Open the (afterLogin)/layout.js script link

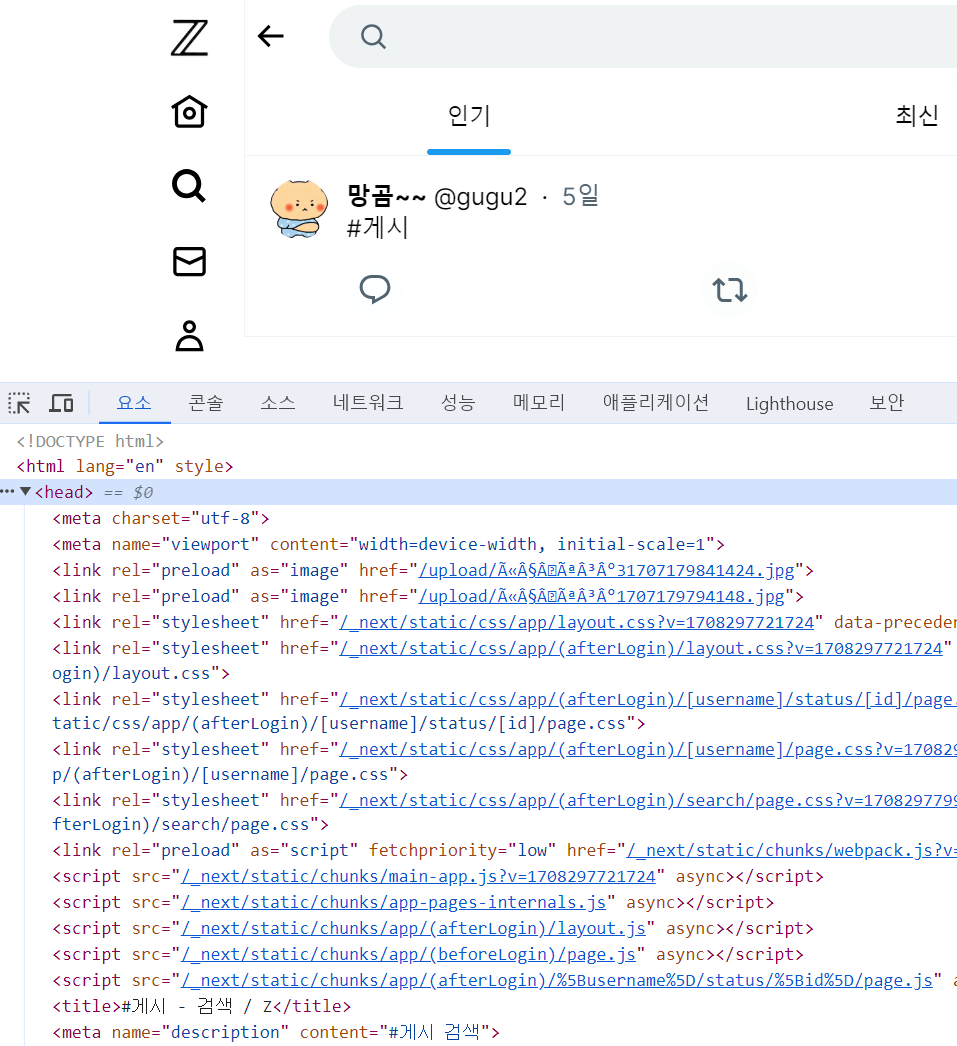pos(413,929)
